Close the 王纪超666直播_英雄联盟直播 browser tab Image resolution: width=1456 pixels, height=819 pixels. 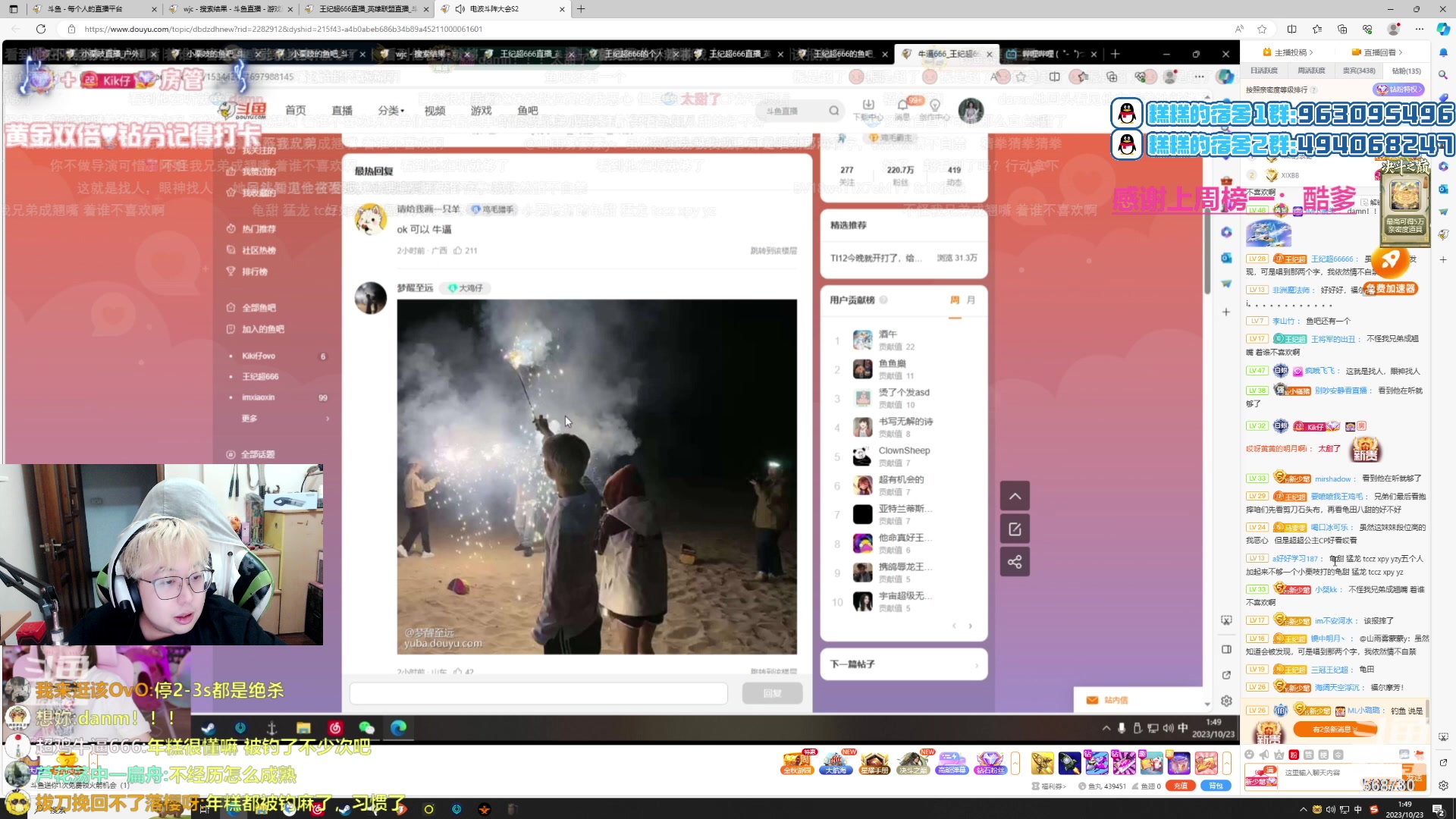425,9
